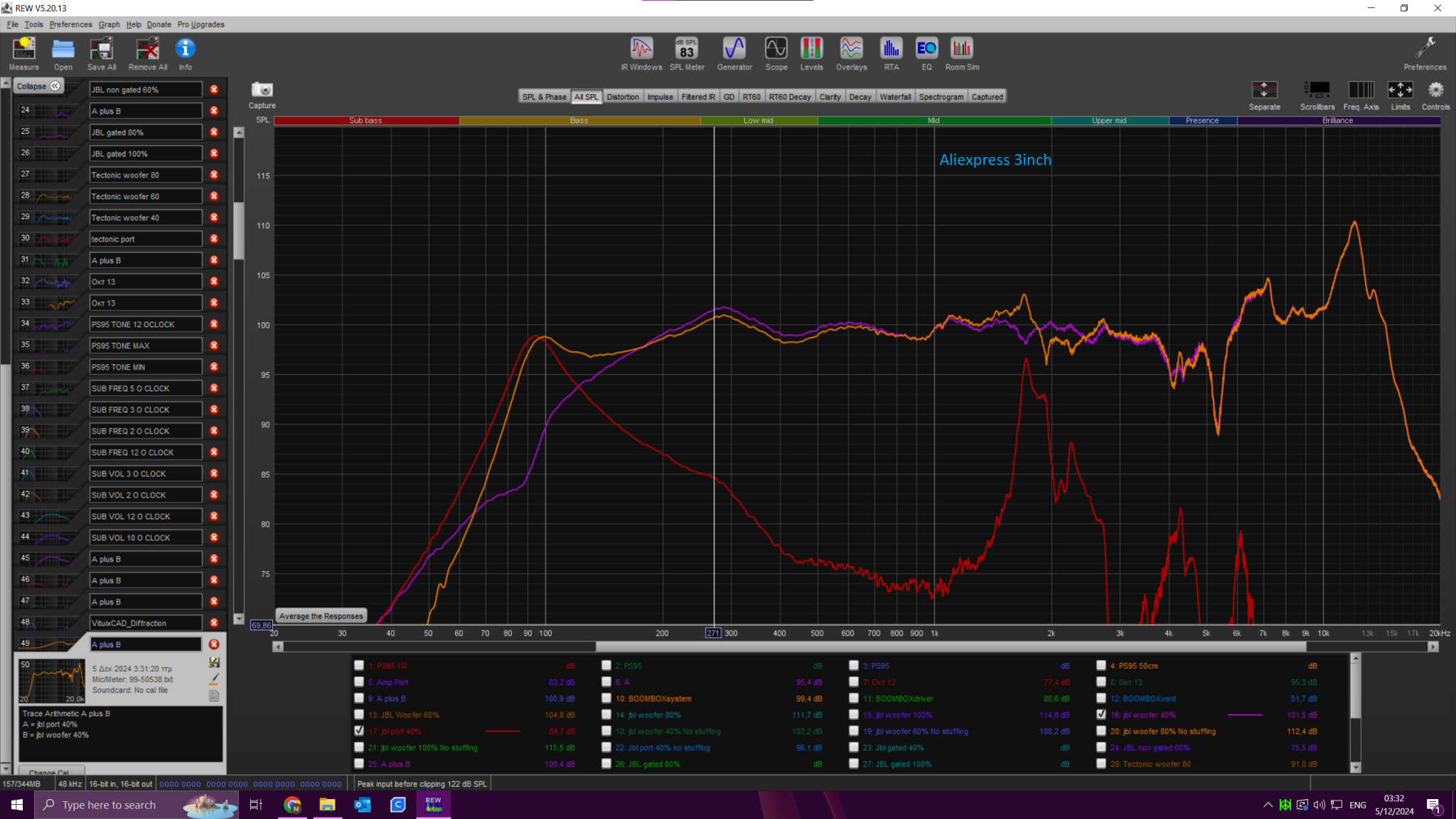1456x819 pixels.
Task: Click legend scroll down arrow
Action: tap(1355, 767)
